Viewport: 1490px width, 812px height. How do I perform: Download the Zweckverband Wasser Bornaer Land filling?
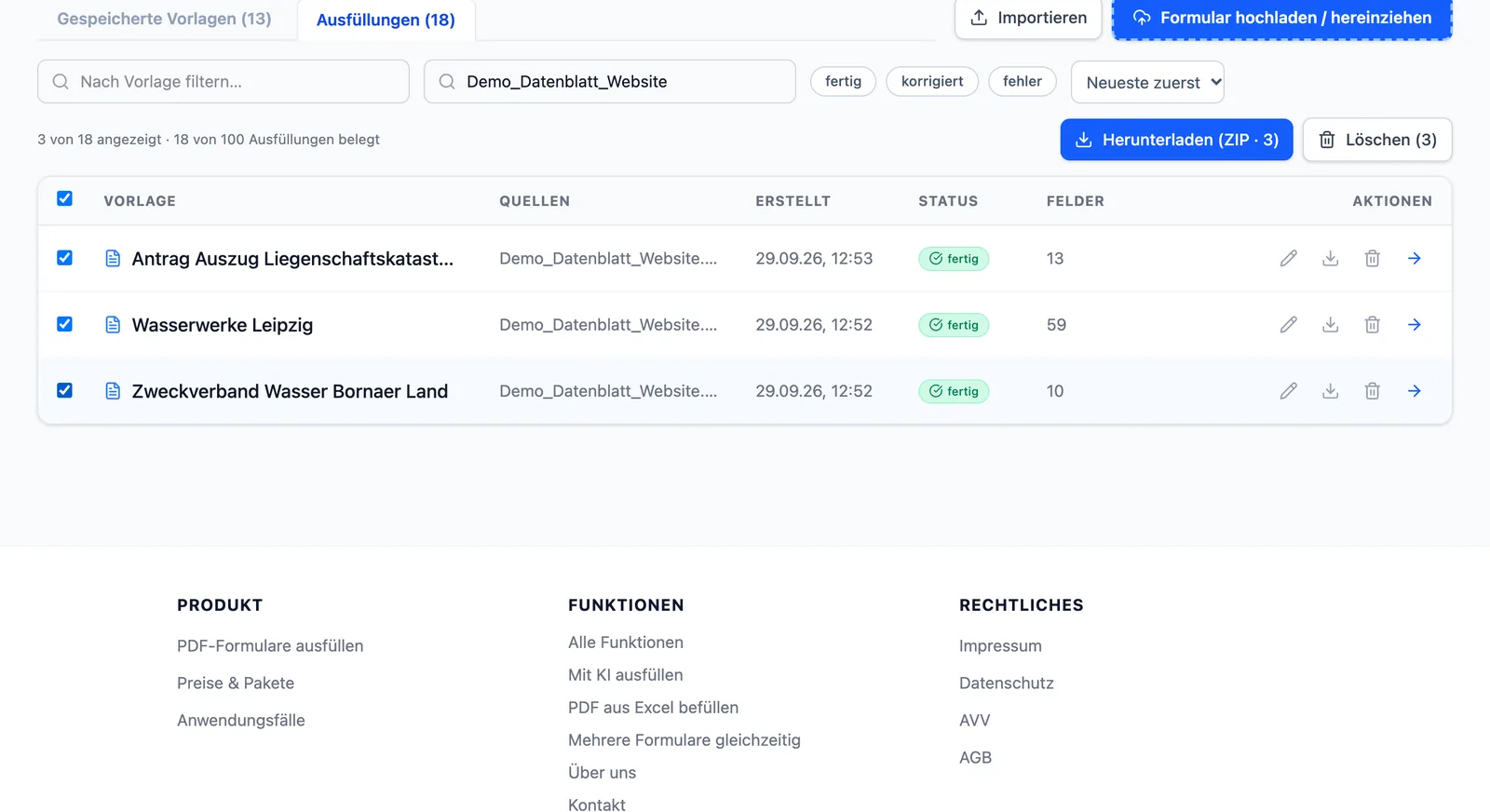tap(1330, 391)
